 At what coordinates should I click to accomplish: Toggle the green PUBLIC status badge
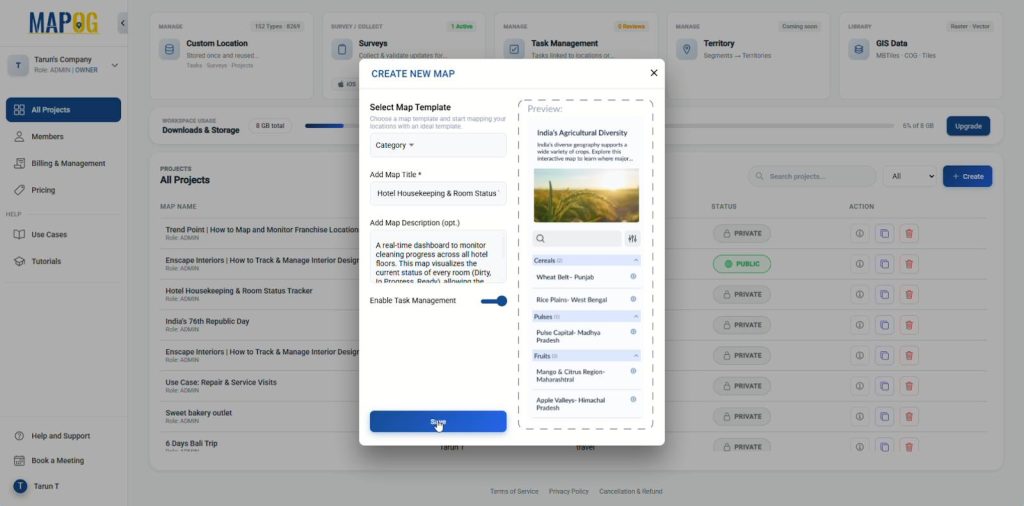[x=741, y=264]
